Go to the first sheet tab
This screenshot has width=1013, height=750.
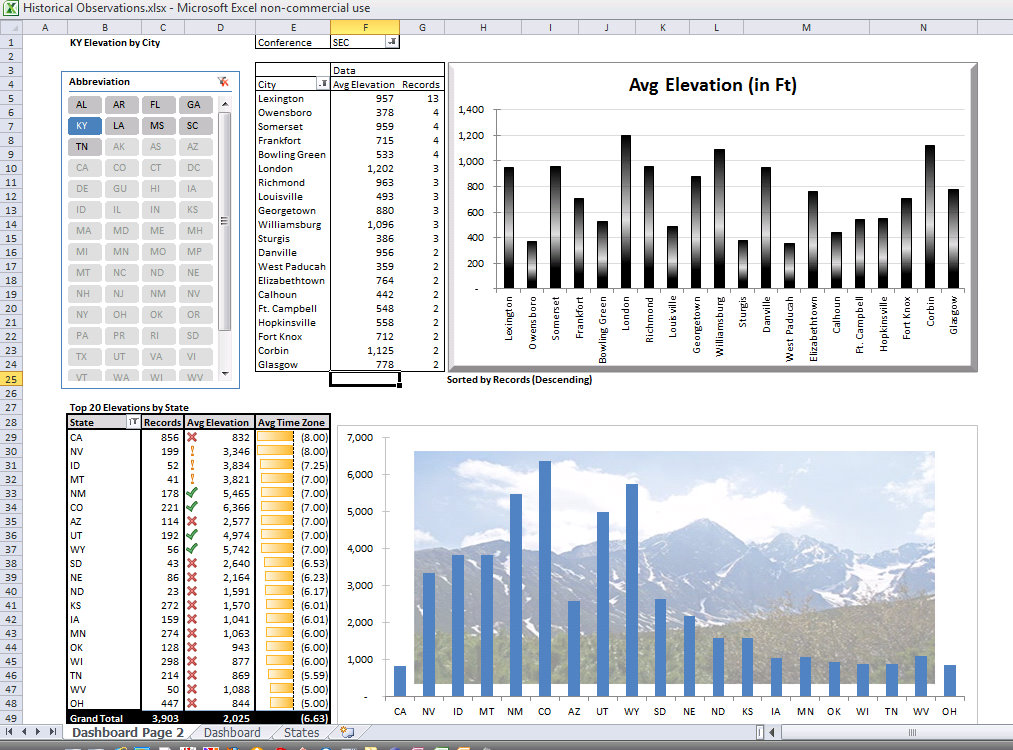click(9, 733)
